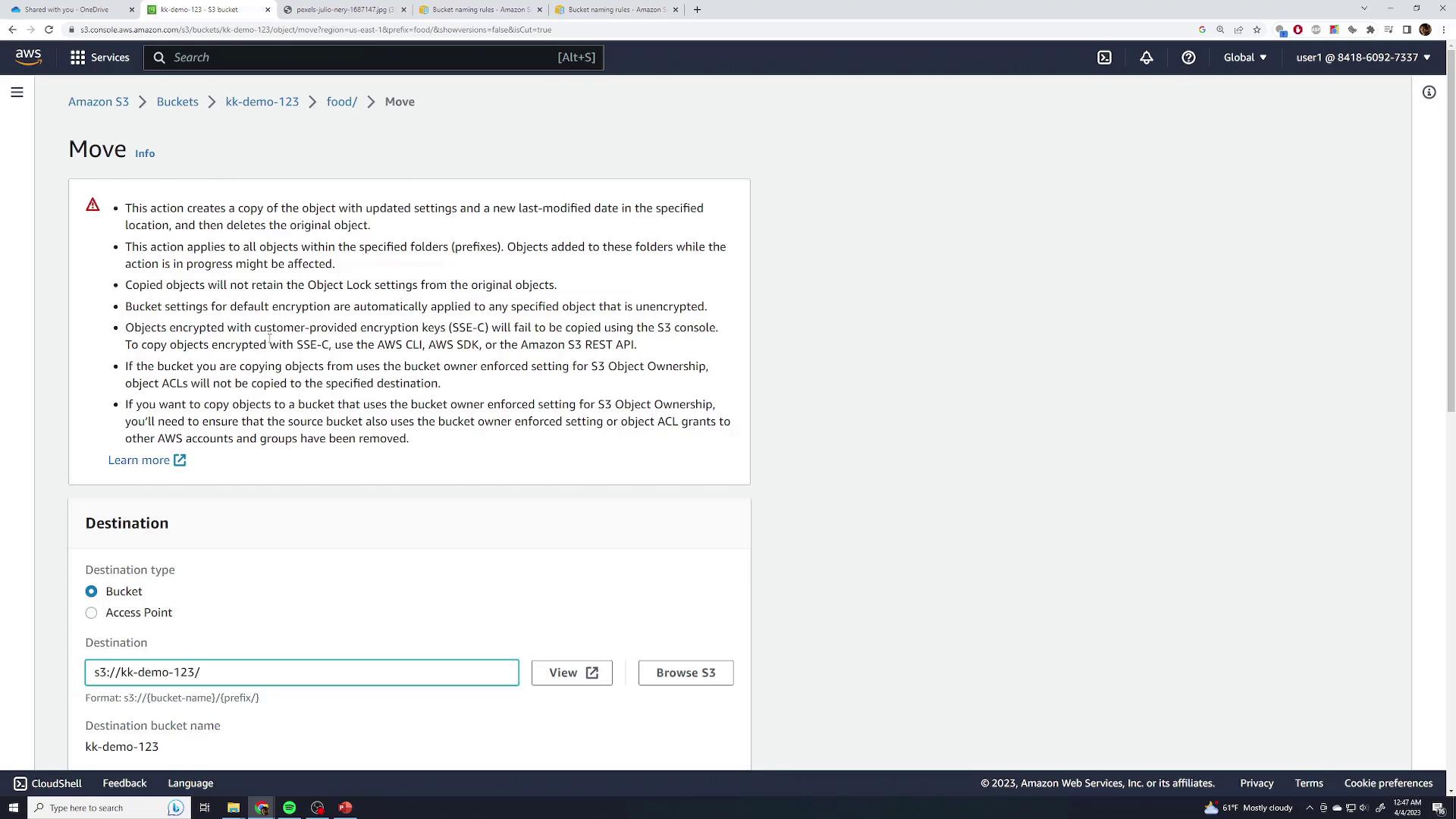Select the Access Point destination type
The image size is (1456, 819).
(91, 613)
